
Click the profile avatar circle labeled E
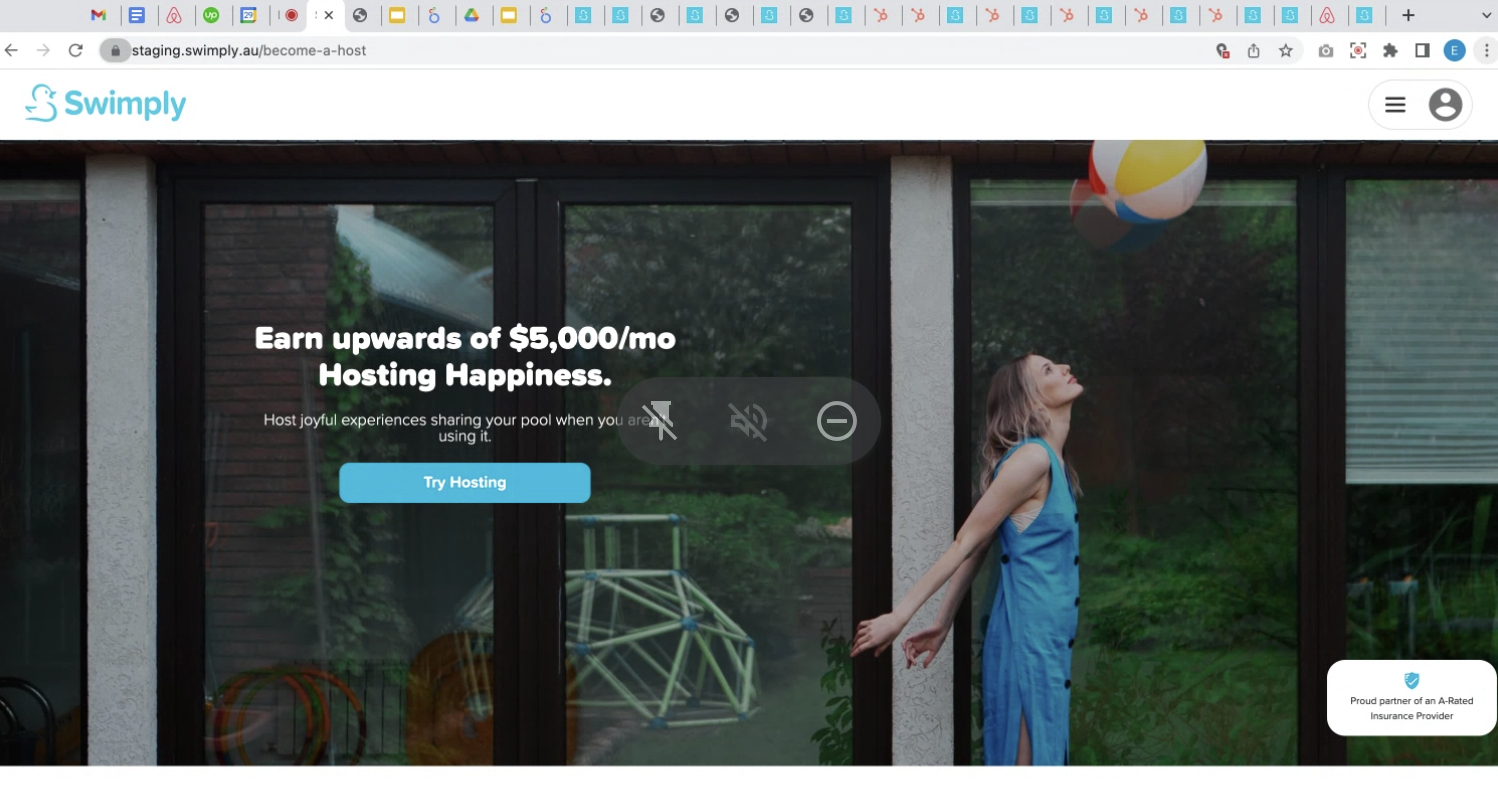click(x=1455, y=50)
